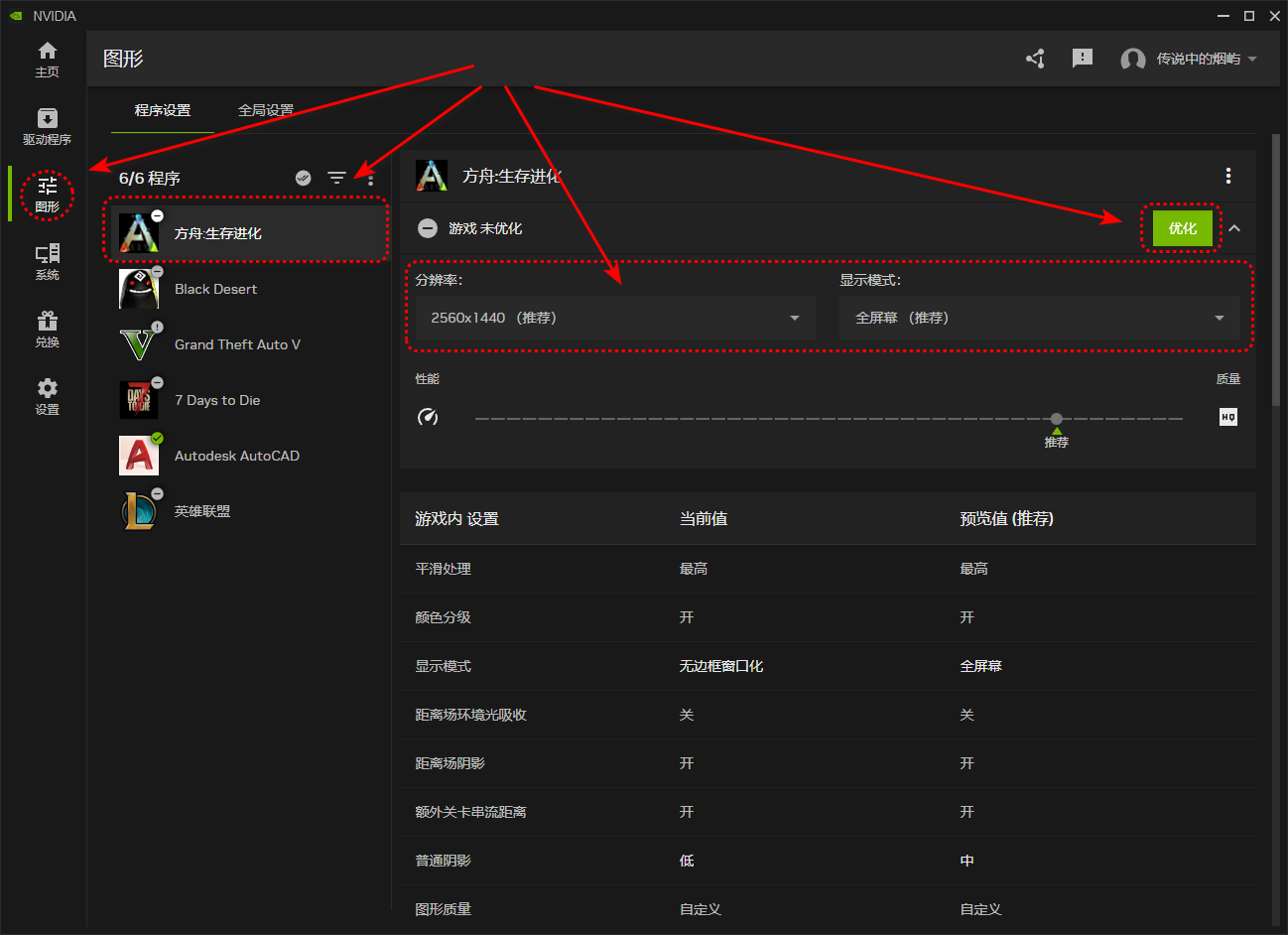Open the 设置 settings gear icon
The height and width of the screenshot is (935, 1288).
pyautogui.click(x=47, y=397)
